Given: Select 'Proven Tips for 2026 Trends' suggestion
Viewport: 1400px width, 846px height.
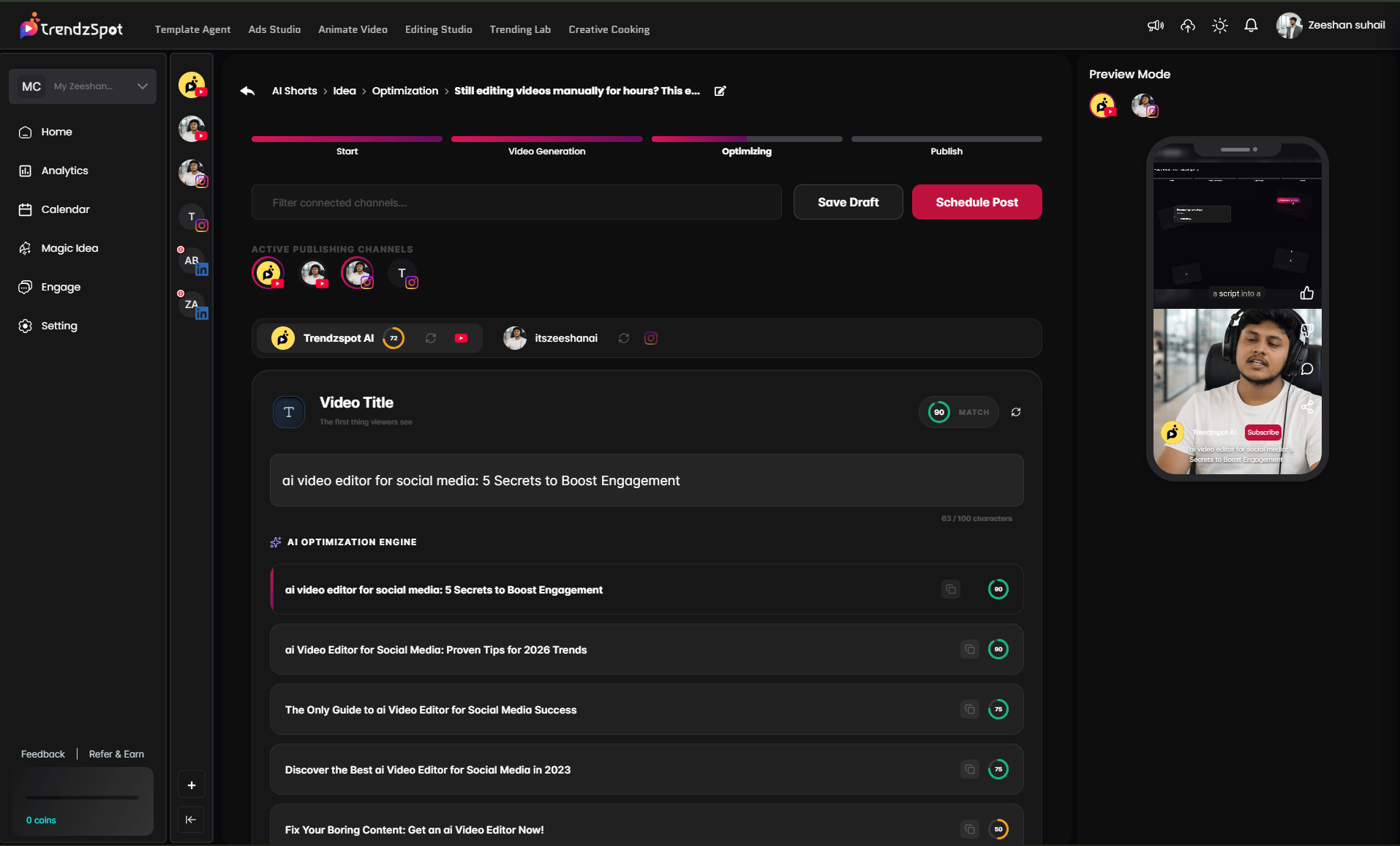Looking at the screenshot, I should coord(647,649).
